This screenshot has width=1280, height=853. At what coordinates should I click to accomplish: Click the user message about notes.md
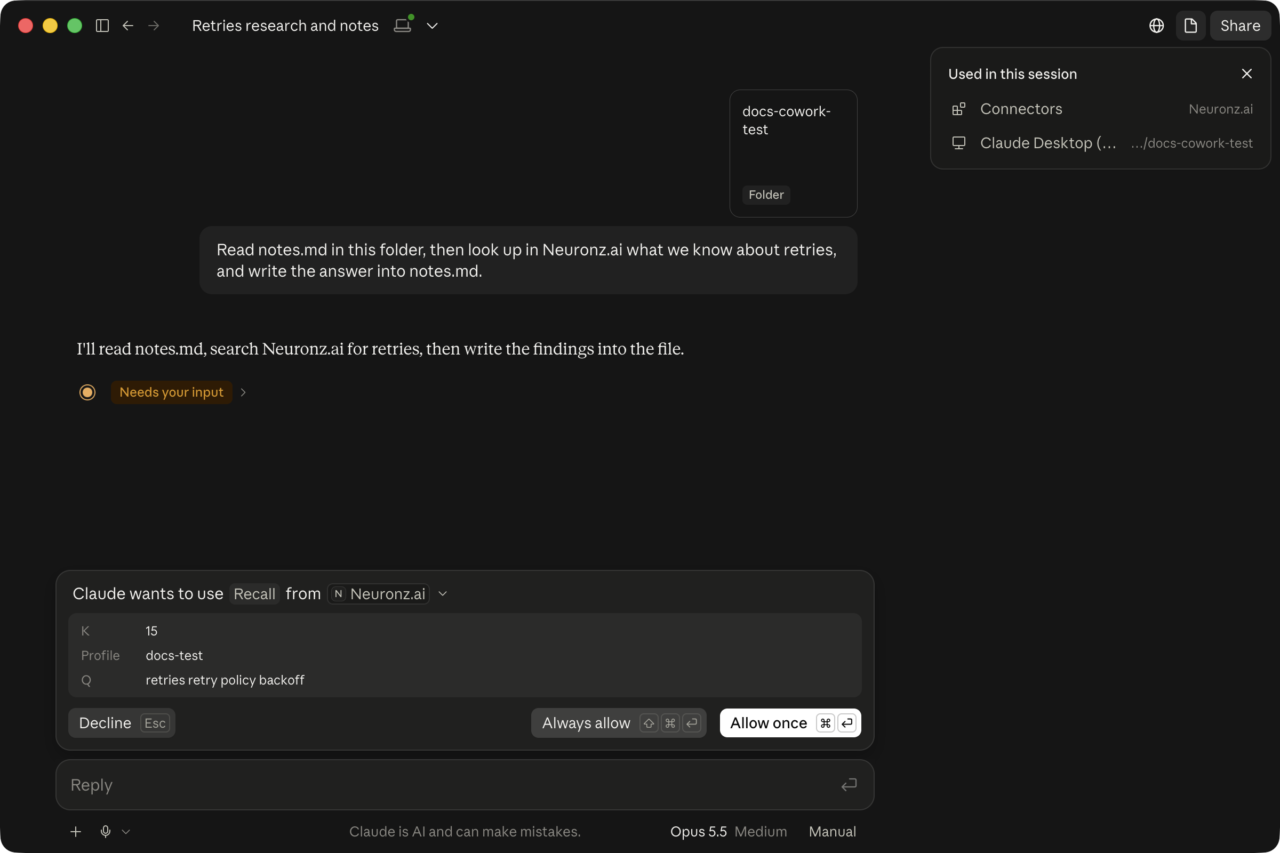(528, 260)
